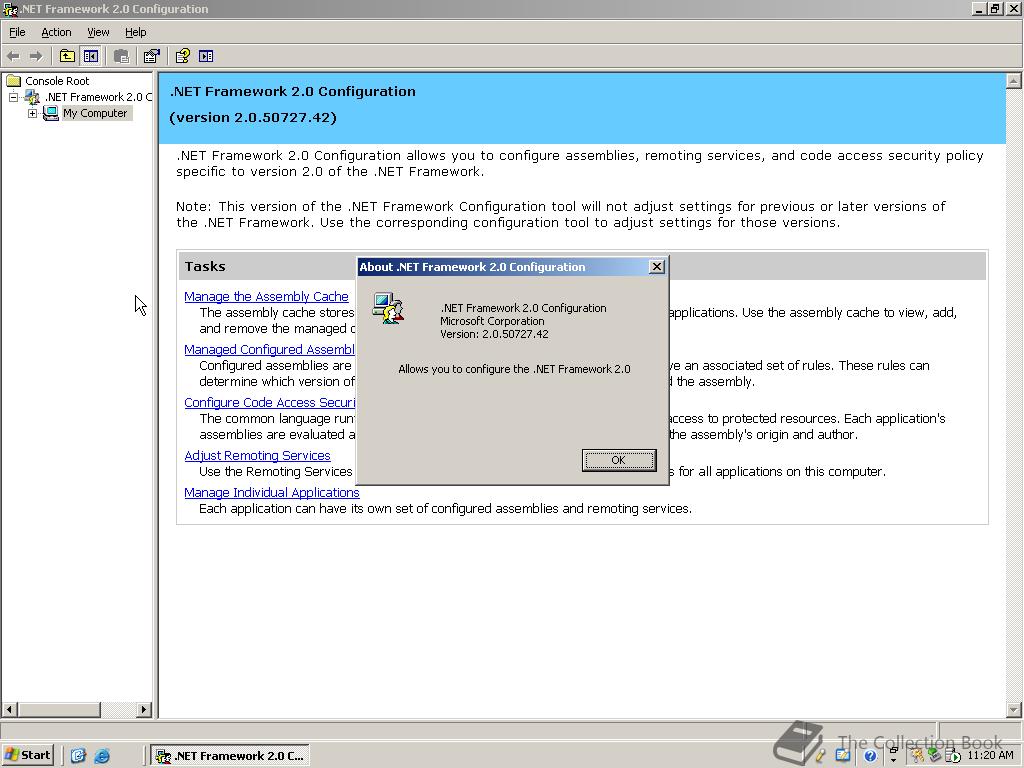The height and width of the screenshot is (768, 1024).
Task: Open Properties via the toolbar icon
Action: coord(152,56)
